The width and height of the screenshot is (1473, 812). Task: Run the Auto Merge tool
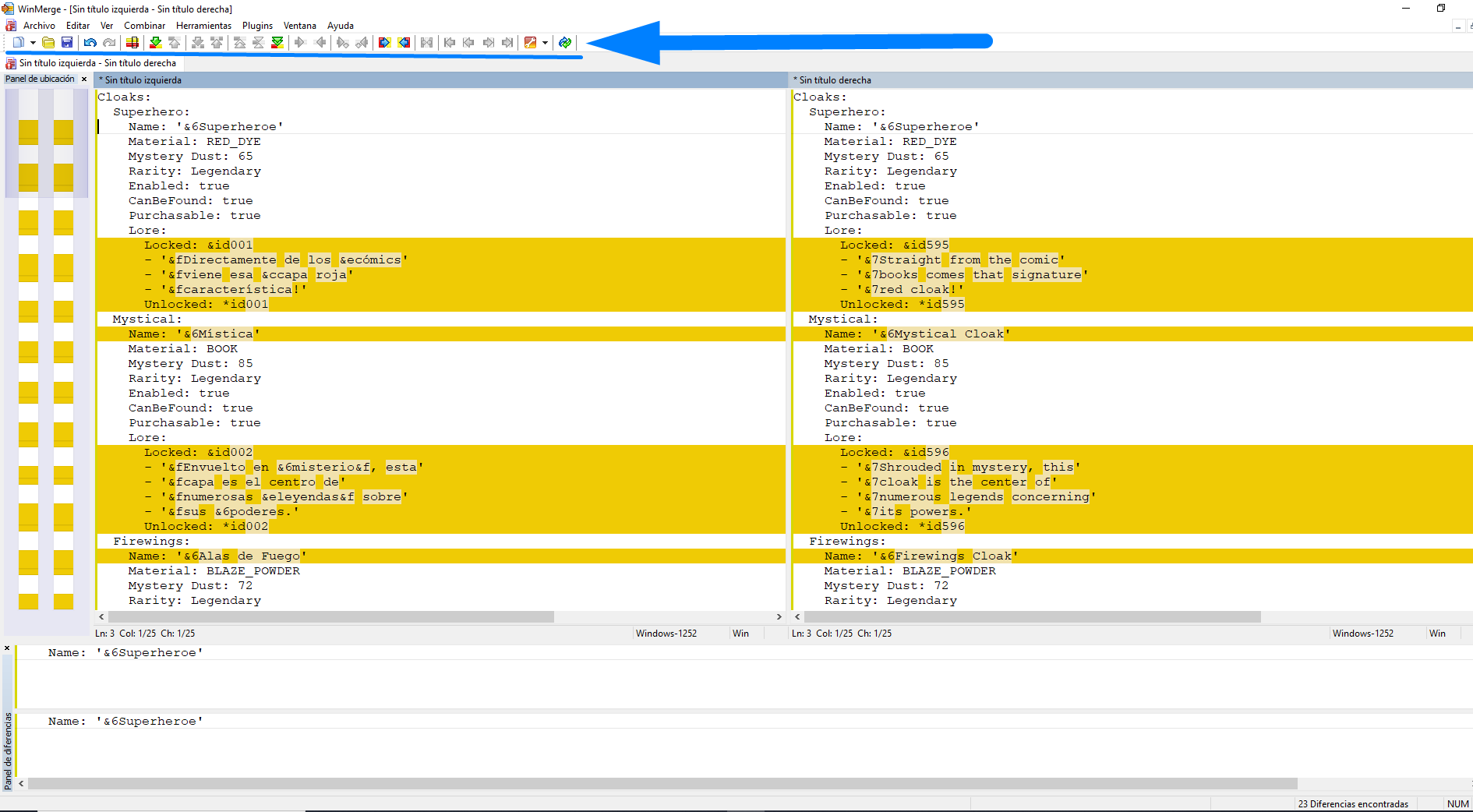(x=426, y=43)
